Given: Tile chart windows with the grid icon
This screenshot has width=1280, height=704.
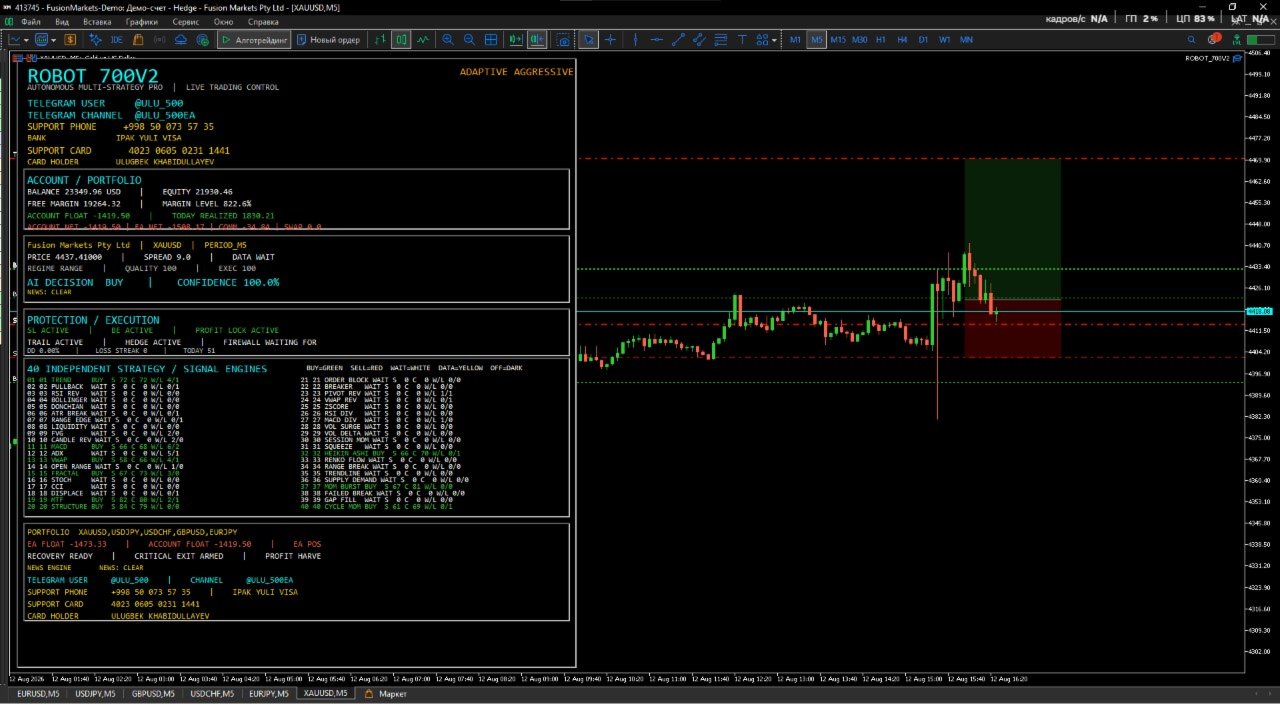Looking at the screenshot, I should tap(491, 40).
